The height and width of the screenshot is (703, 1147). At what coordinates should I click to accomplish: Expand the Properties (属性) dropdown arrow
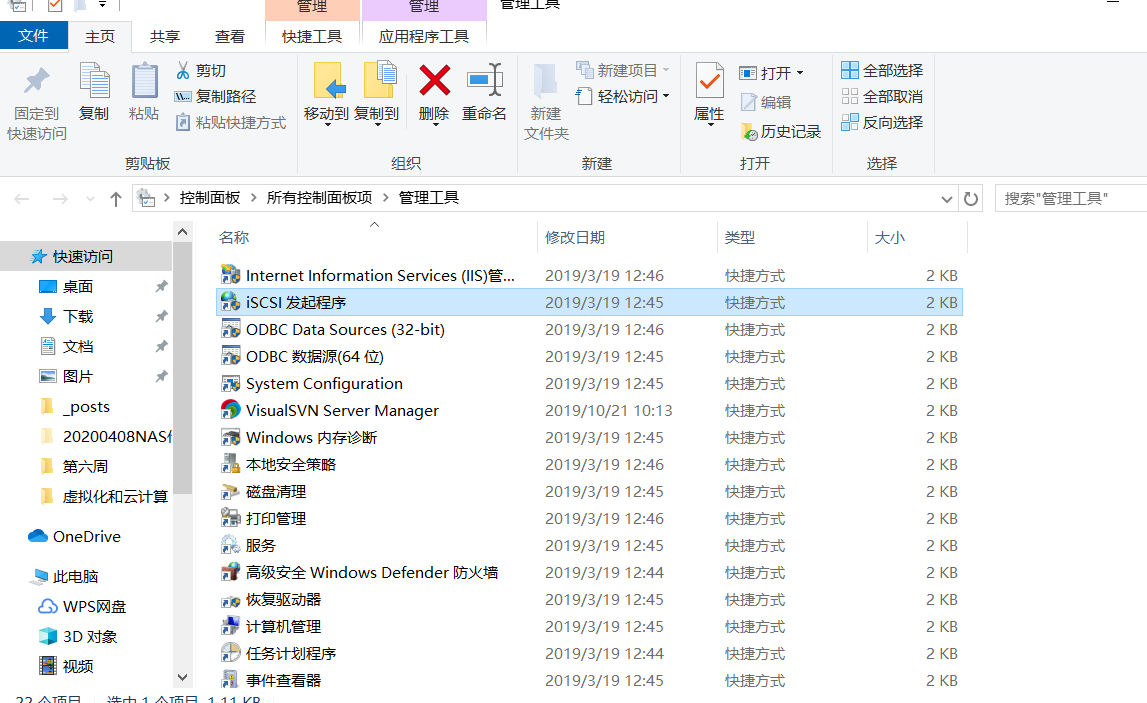point(710,126)
